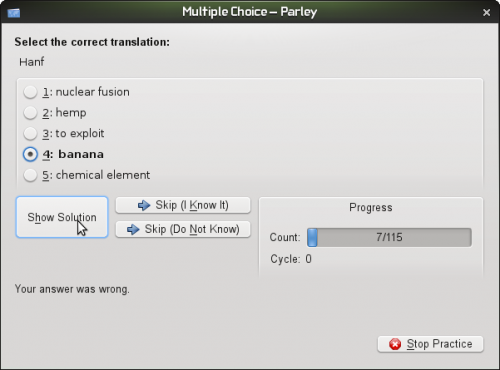This screenshot has width=500, height=370.
Task: Click the Parley window icon in title bar
Action: 14,13
